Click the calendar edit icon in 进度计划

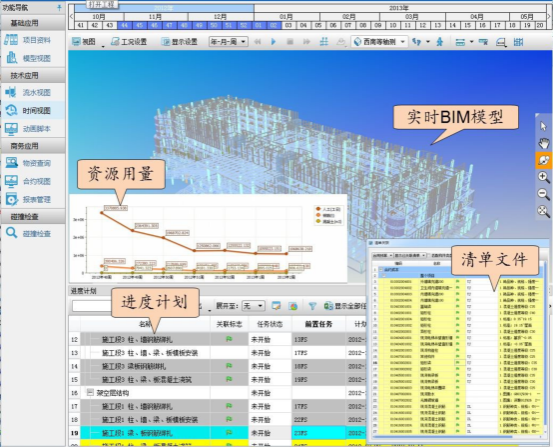tap(276, 306)
